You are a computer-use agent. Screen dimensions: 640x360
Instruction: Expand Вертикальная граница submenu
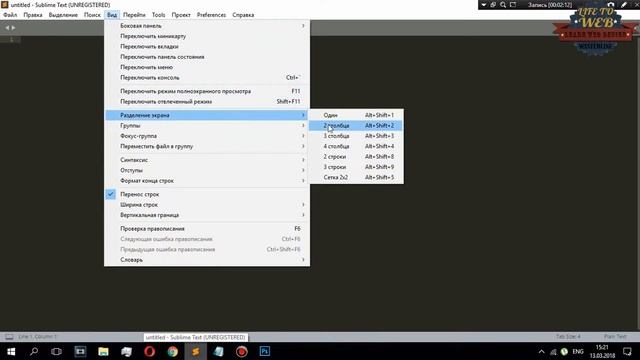click(x=207, y=215)
